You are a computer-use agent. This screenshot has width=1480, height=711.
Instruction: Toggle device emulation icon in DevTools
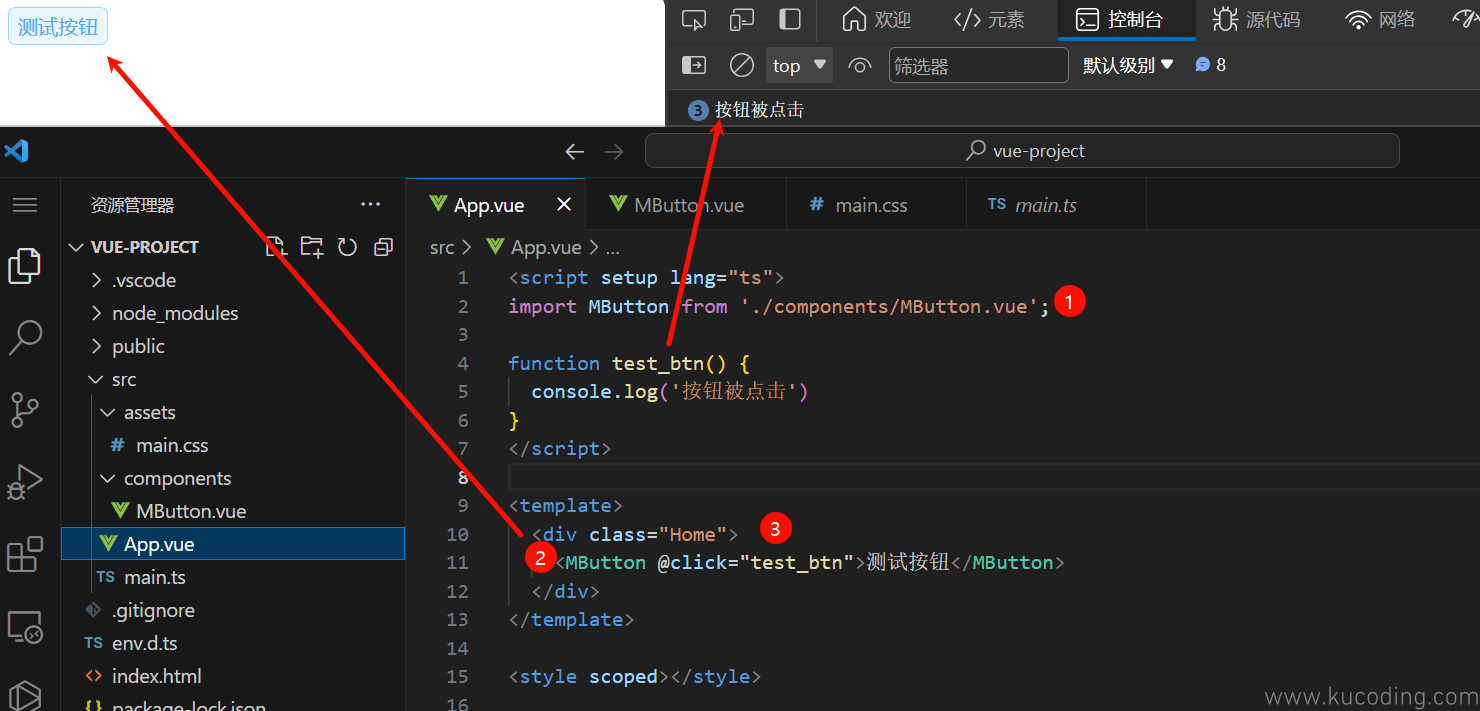(741, 19)
